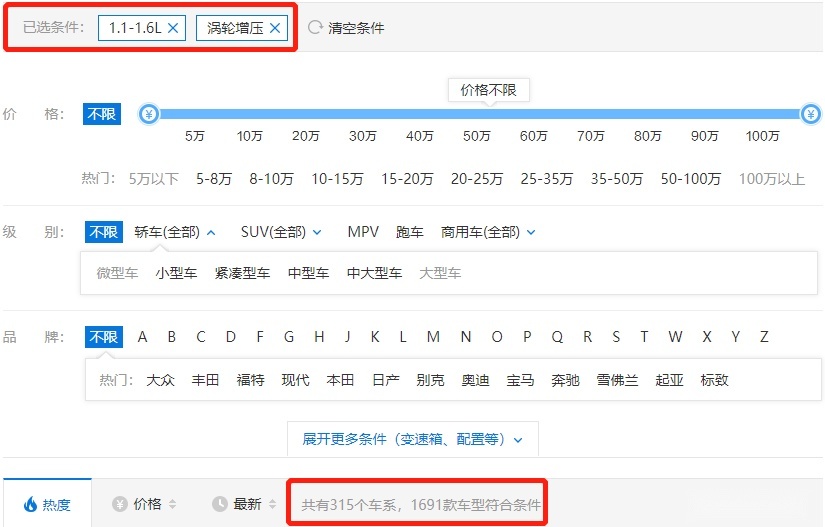Image resolution: width=825 pixels, height=527 pixels.
Task: Filter brands by letter Z
Action: click(x=764, y=337)
